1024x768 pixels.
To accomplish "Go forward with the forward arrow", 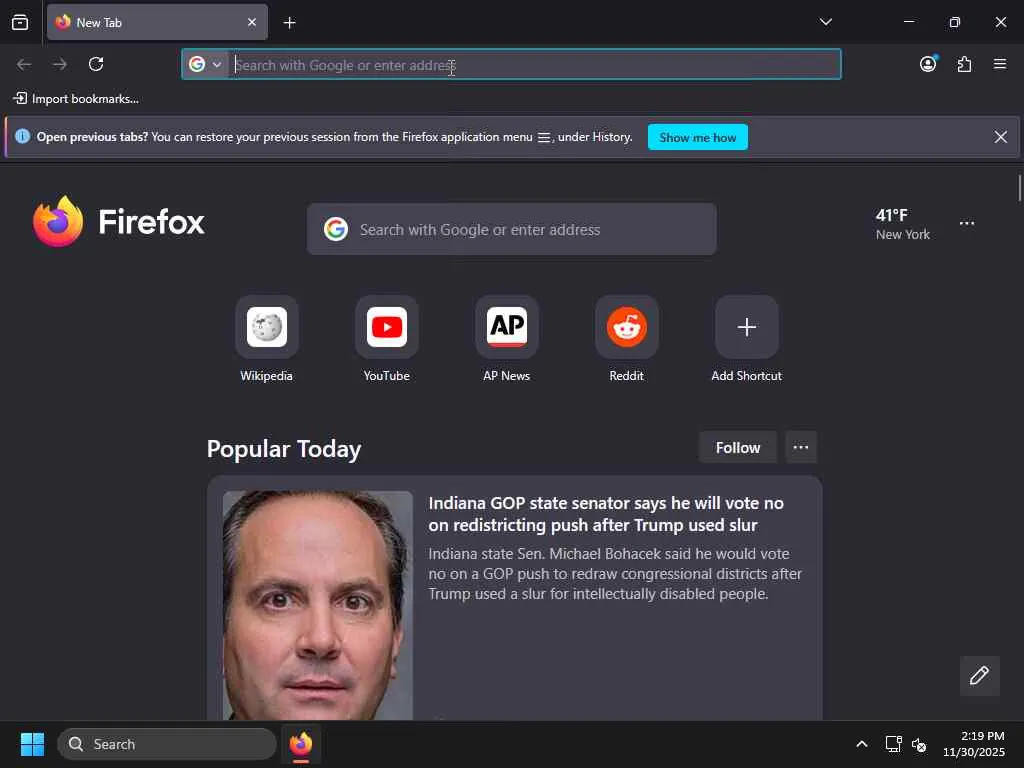I will click(60, 64).
